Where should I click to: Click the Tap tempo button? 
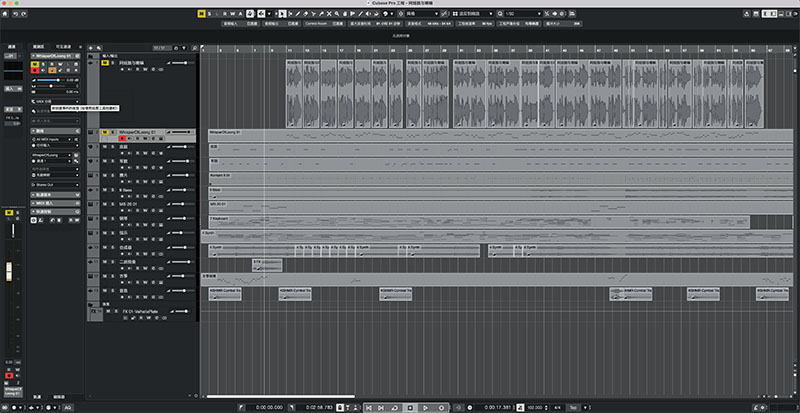pos(573,407)
